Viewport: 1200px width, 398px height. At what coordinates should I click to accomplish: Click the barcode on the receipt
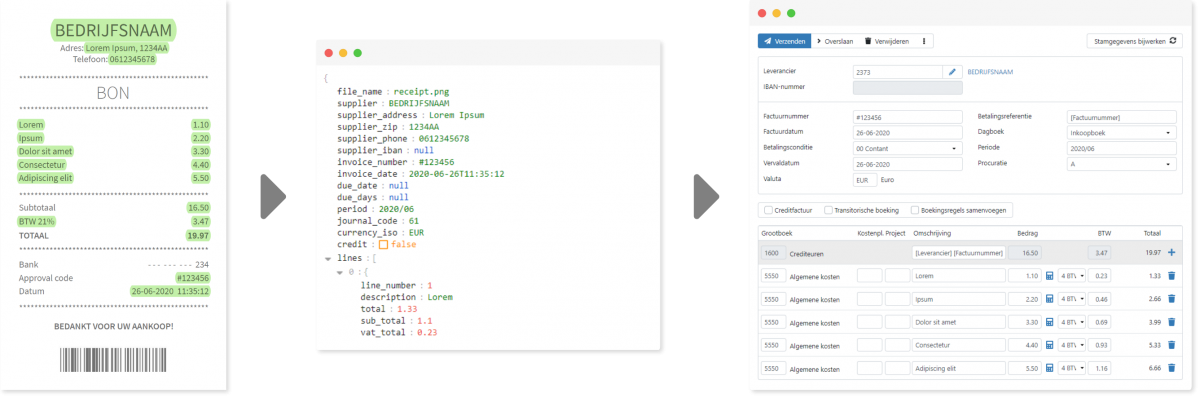tap(114, 359)
